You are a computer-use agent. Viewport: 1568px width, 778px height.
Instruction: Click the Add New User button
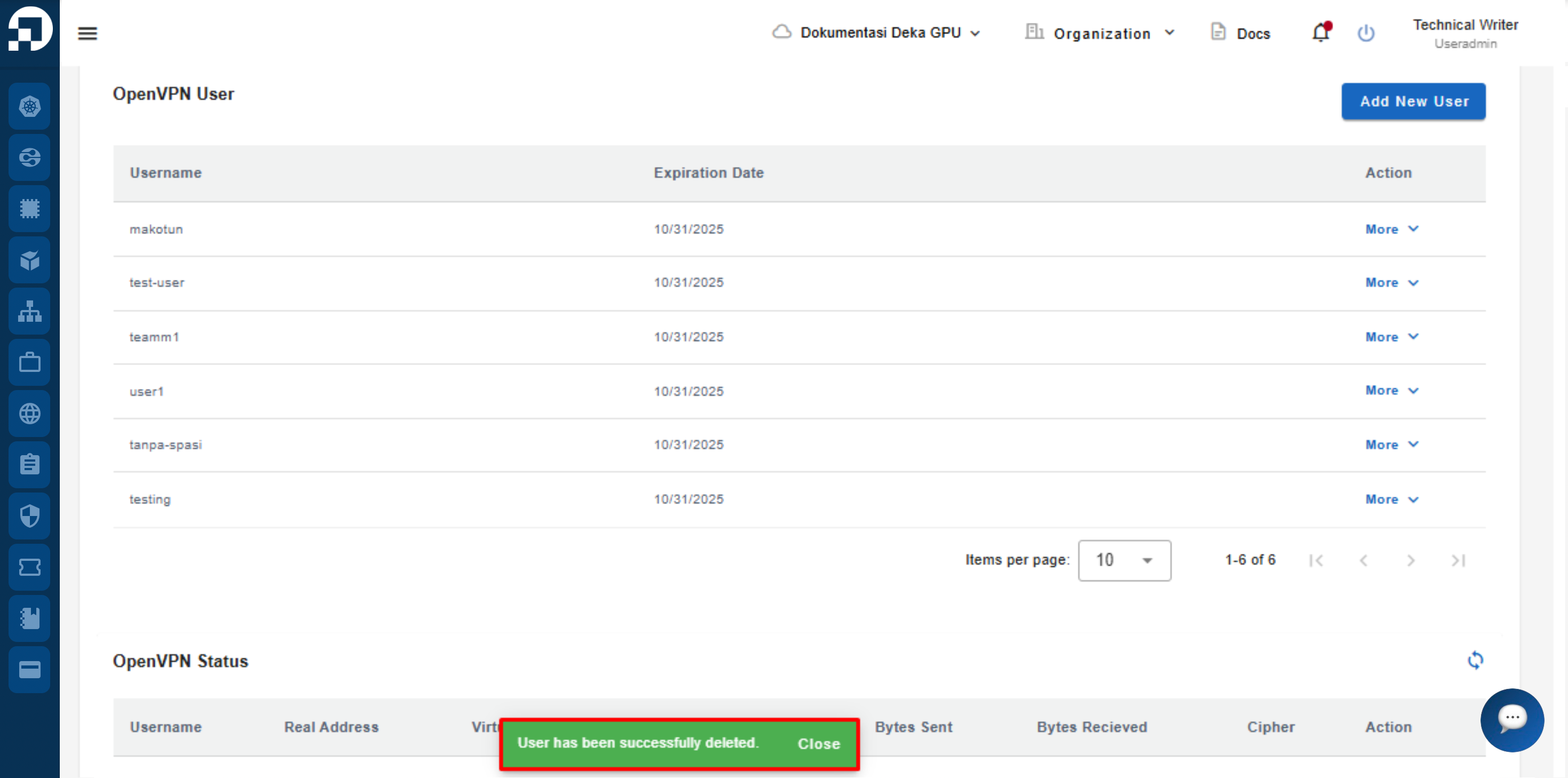point(1413,101)
